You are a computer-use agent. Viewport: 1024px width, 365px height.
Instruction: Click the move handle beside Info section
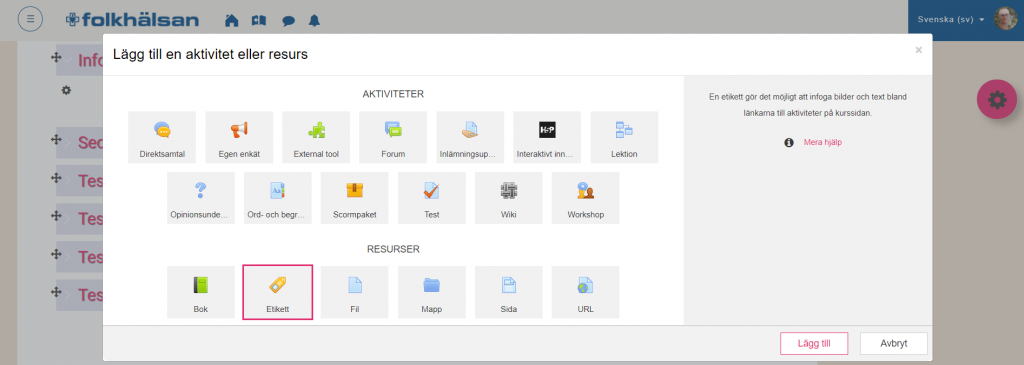(56, 57)
